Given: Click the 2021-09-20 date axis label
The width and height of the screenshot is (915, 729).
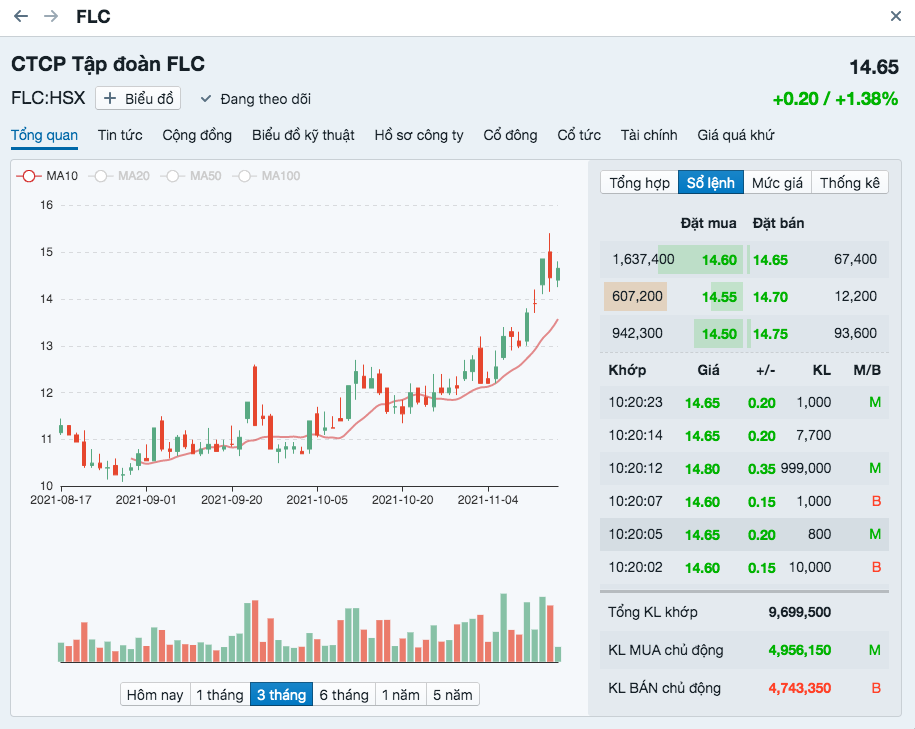Looking at the screenshot, I should click(232, 500).
